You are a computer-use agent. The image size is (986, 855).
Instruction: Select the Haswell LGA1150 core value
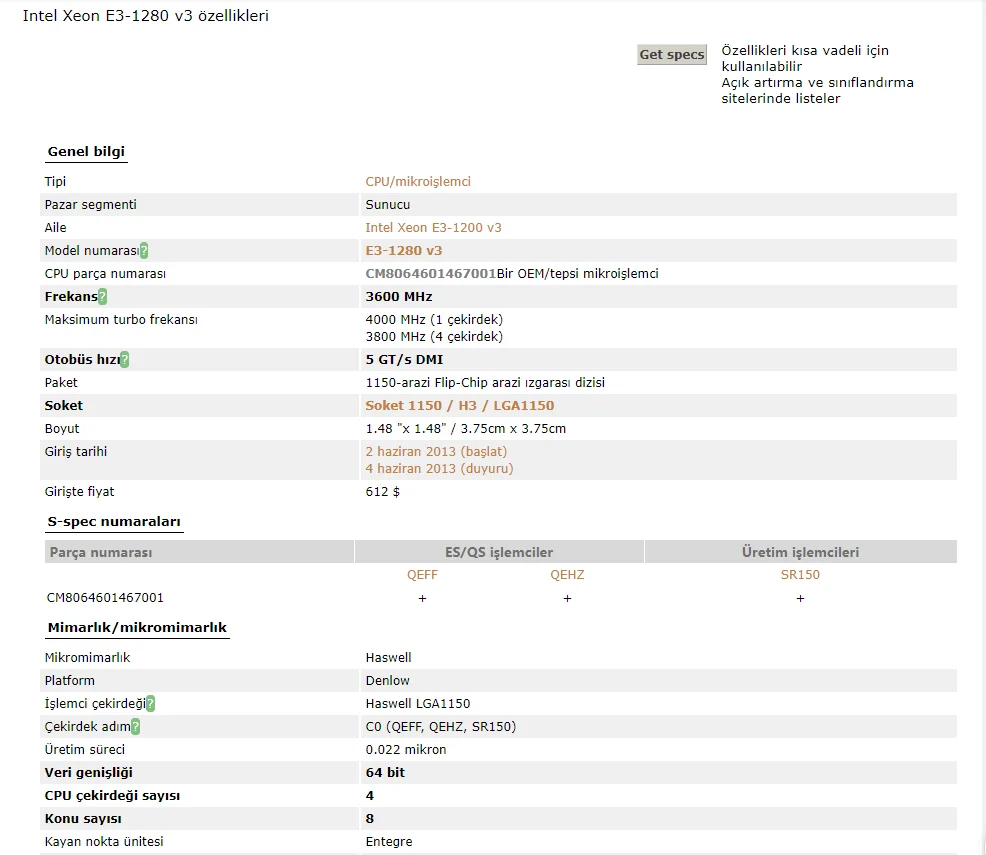[418, 703]
